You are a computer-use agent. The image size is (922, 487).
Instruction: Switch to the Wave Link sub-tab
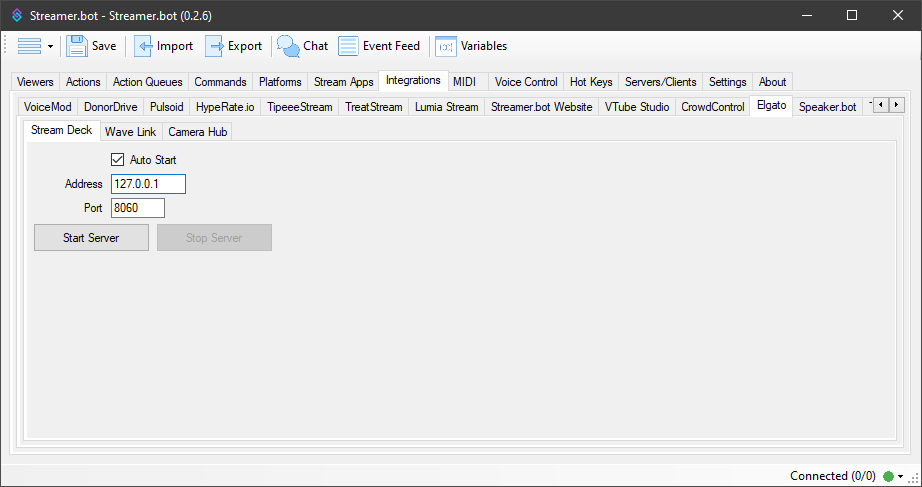(131, 132)
